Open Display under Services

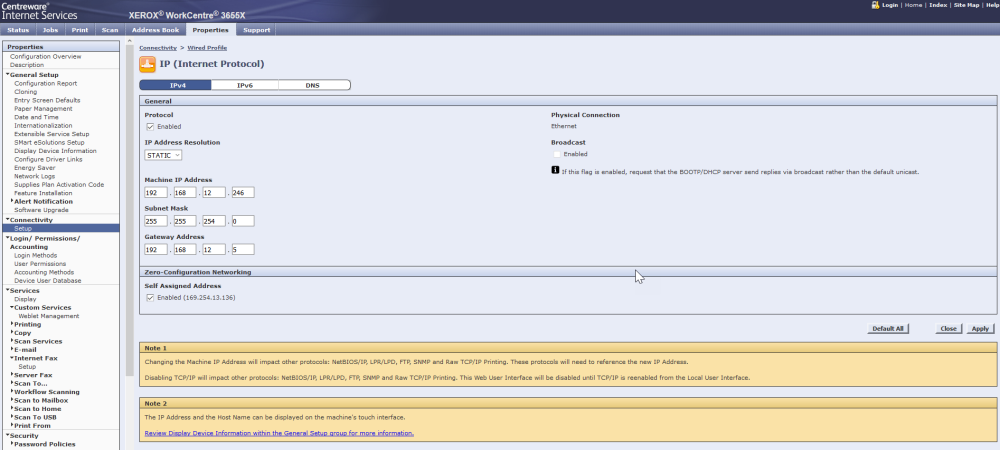pyautogui.click(x=25, y=299)
